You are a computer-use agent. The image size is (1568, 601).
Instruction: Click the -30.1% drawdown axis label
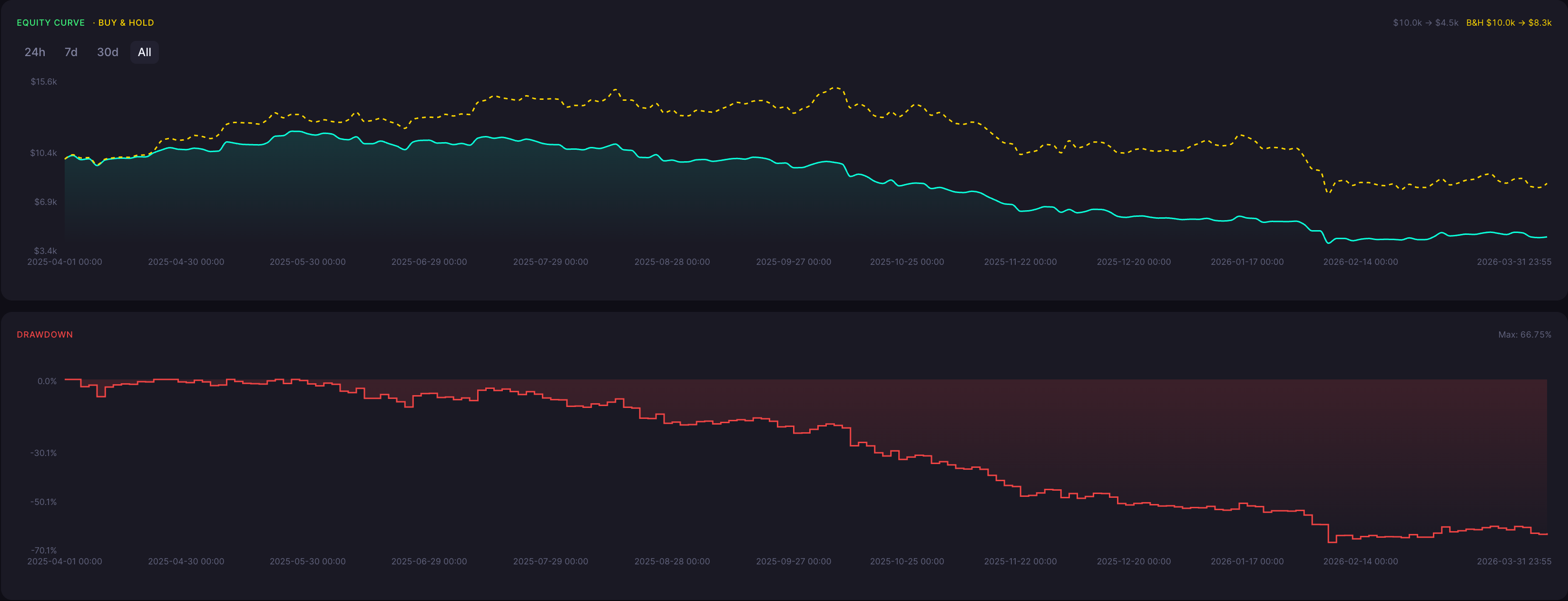(43, 453)
